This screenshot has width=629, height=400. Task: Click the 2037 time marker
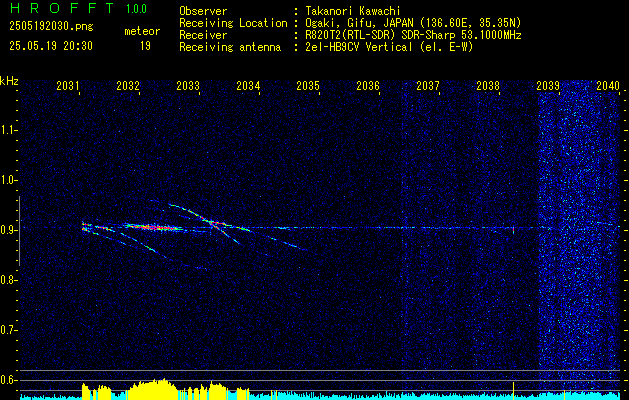[428, 86]
